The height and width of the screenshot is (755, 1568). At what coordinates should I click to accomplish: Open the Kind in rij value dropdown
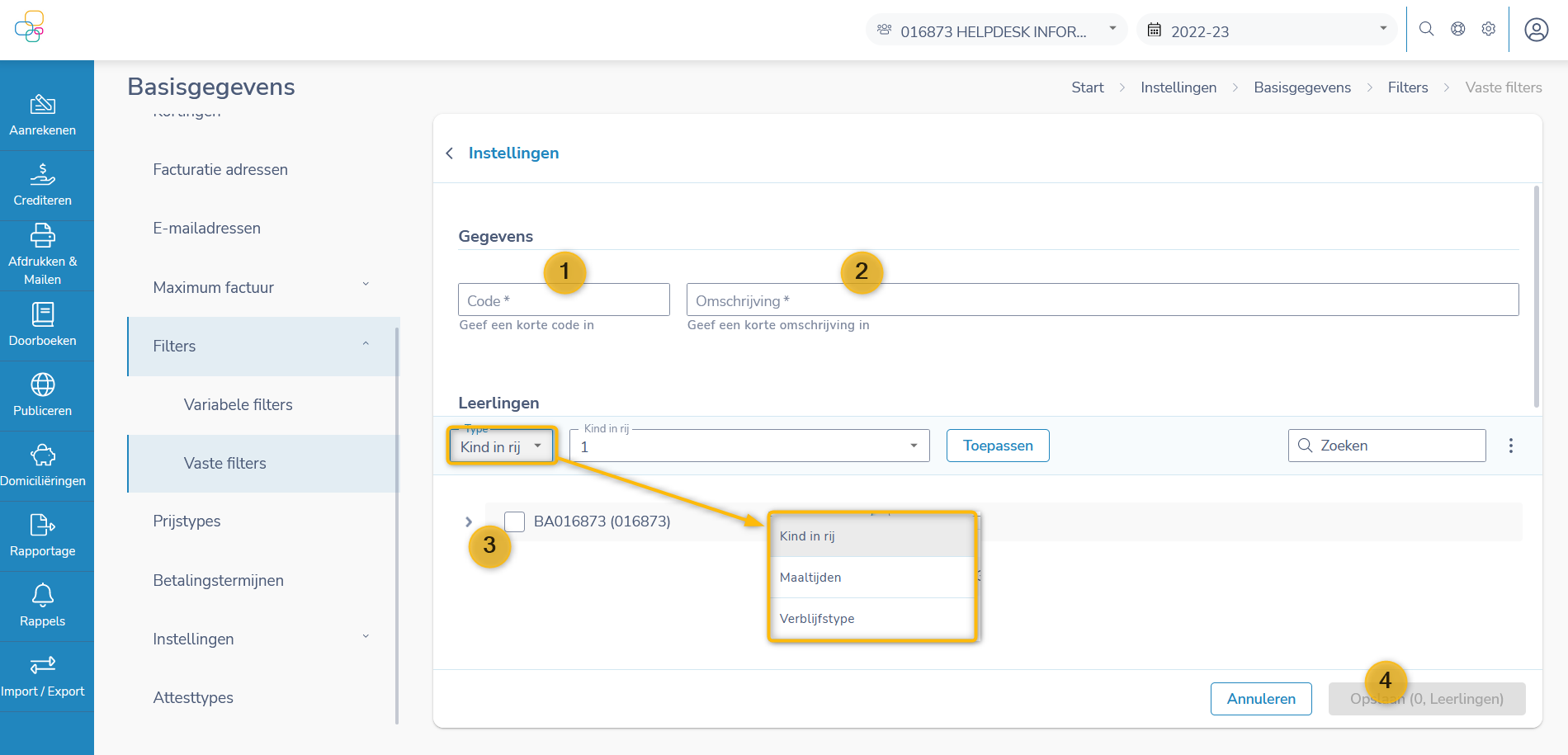(749, 446)
